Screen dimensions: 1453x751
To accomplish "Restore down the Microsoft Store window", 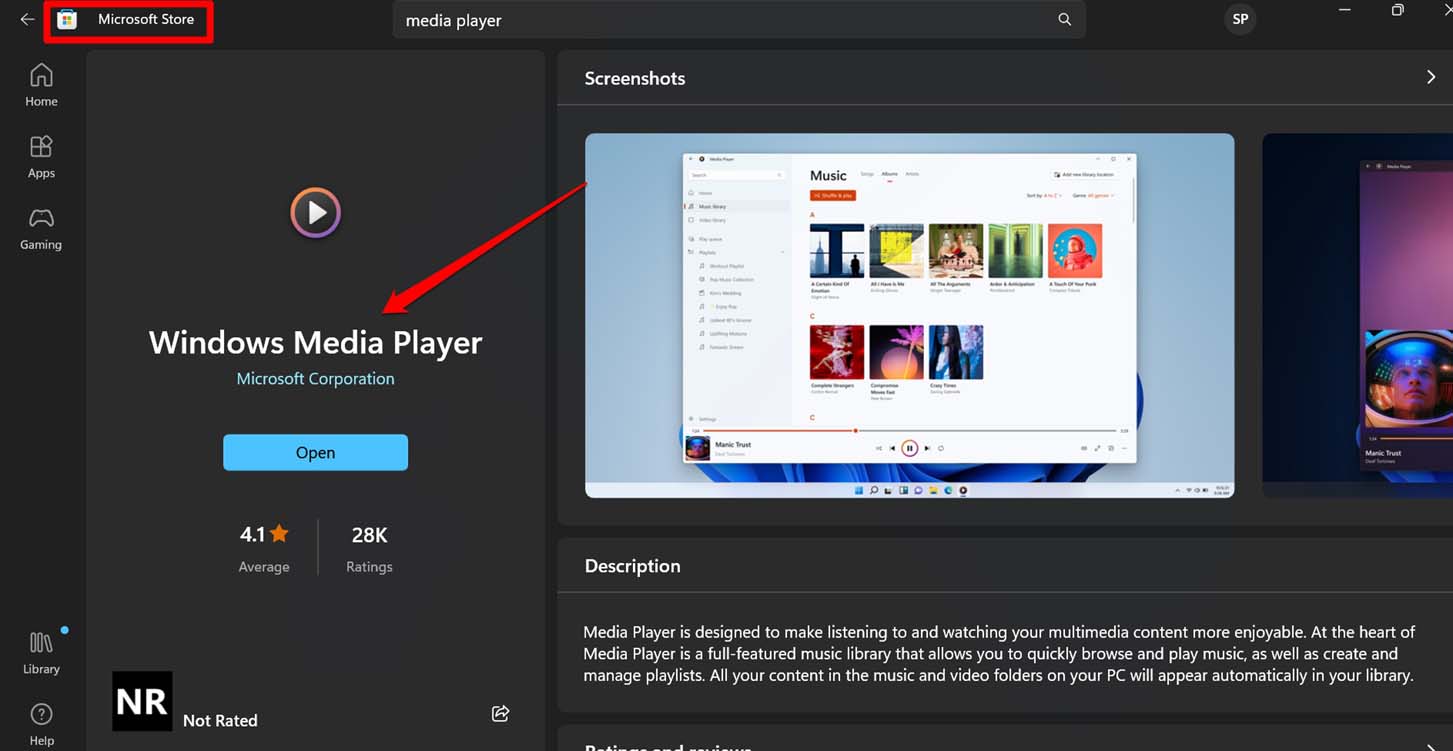I will (x=1397, y=10).
